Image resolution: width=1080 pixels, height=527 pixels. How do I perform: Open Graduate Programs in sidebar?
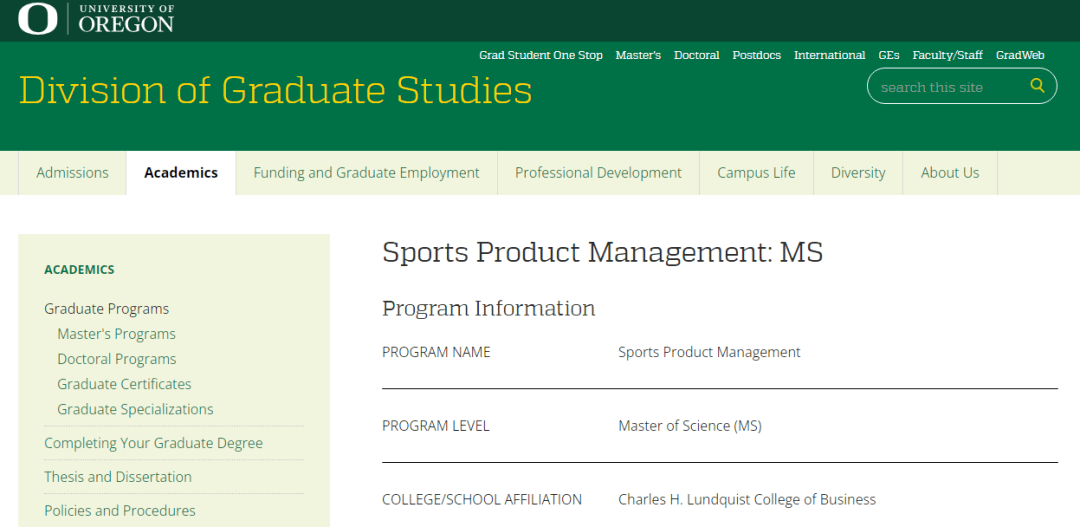click(107, 309)
